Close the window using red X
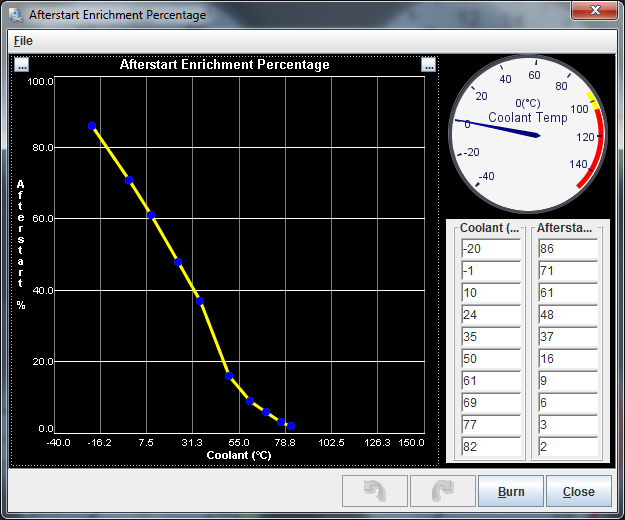 coord(595,11)
